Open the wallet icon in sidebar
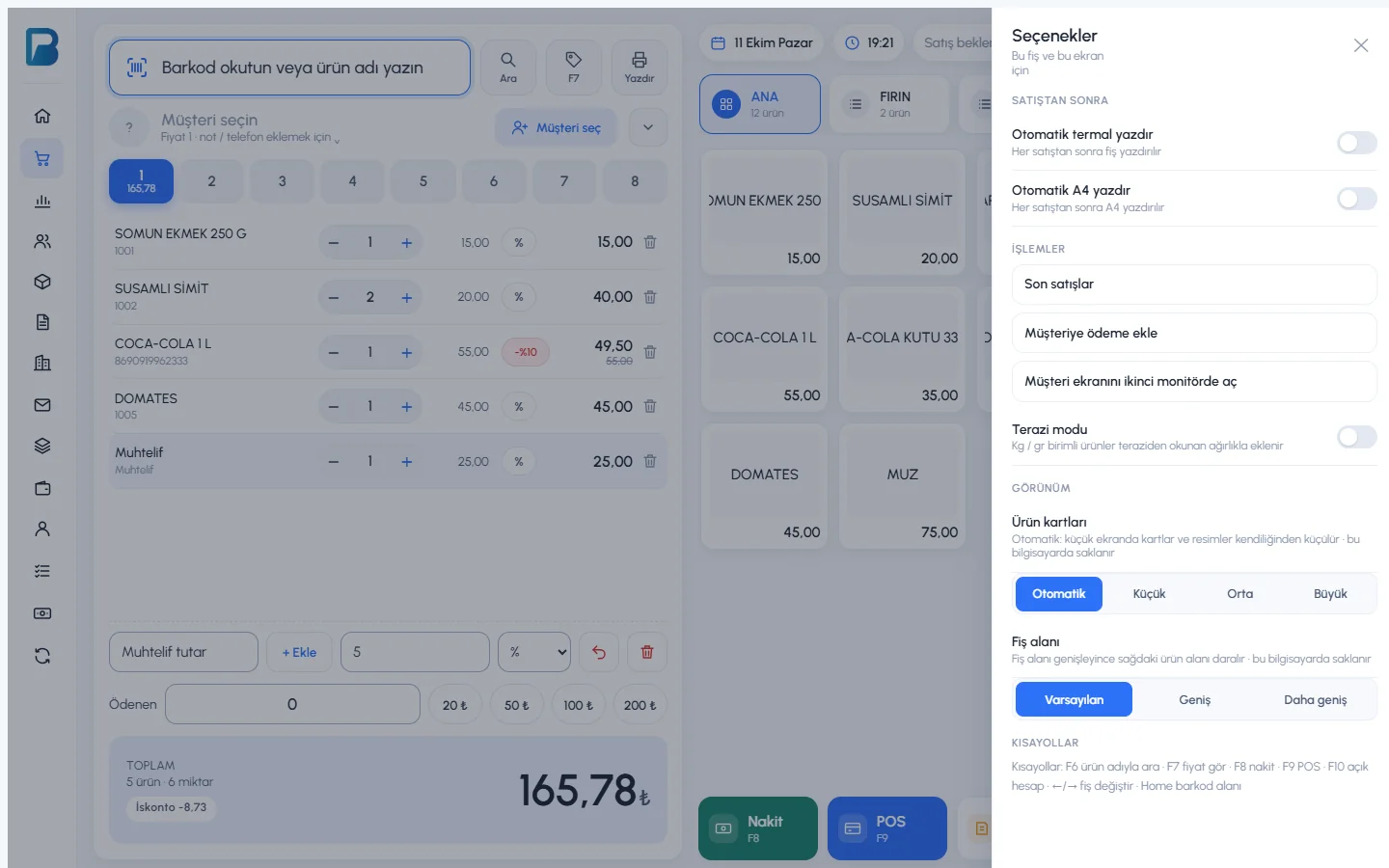Screen dimensions: 1389x868 click(x=42, y=488)
